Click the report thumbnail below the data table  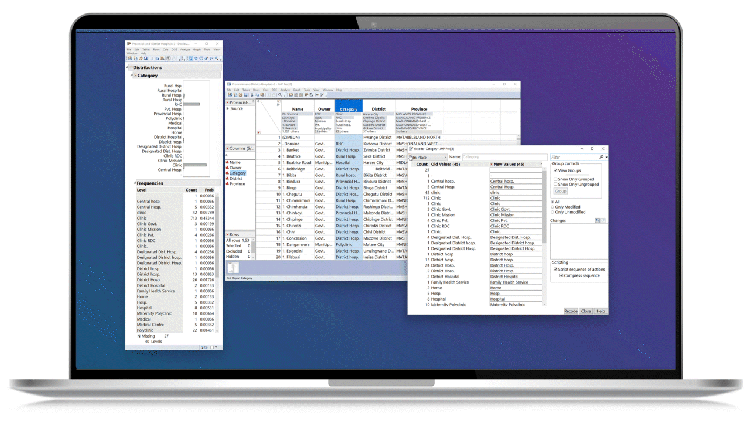coord(232,268)
